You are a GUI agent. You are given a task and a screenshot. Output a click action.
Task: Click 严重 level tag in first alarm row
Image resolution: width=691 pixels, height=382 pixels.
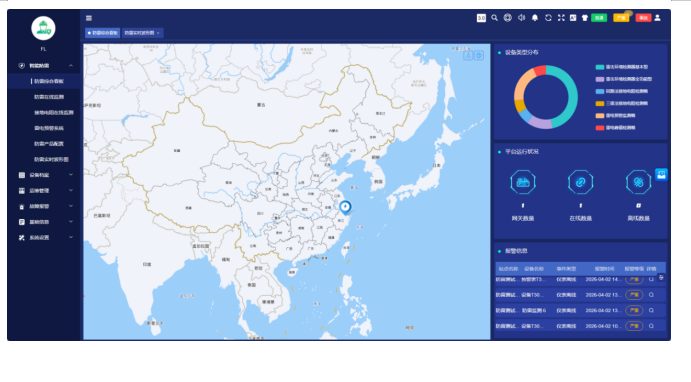634,279
